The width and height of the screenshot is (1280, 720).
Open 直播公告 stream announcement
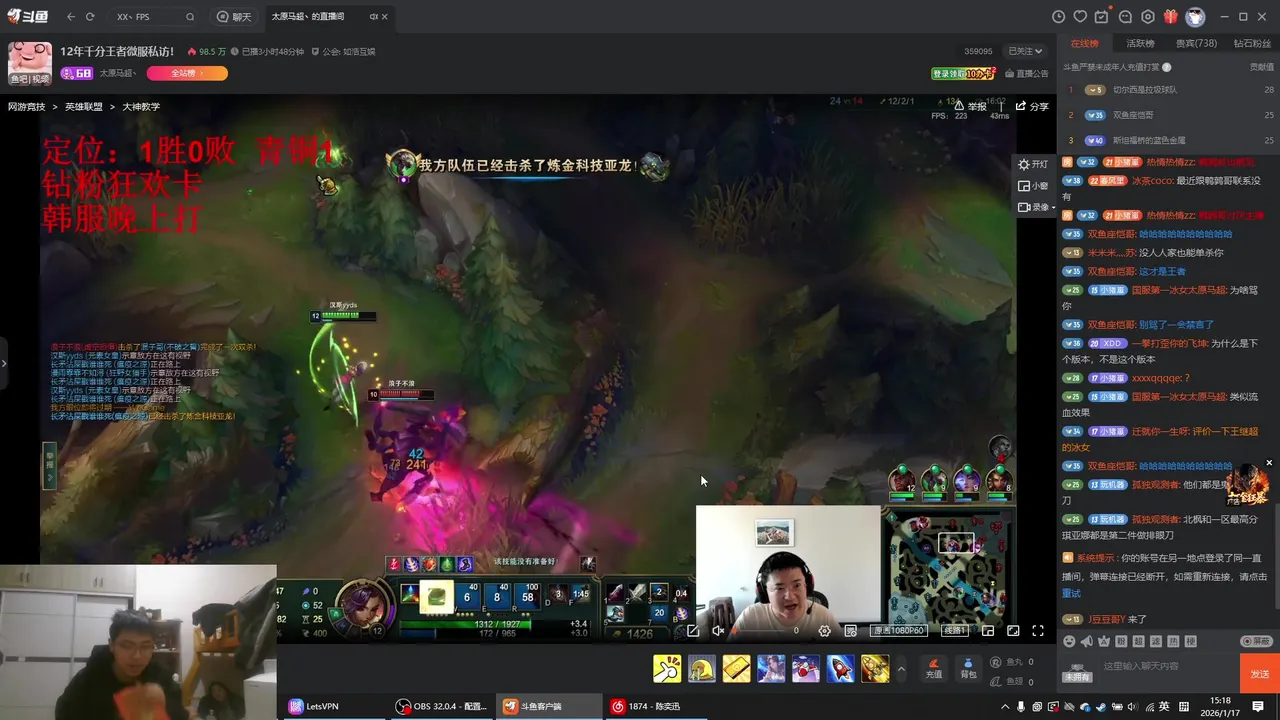(x=1026, y=73)
